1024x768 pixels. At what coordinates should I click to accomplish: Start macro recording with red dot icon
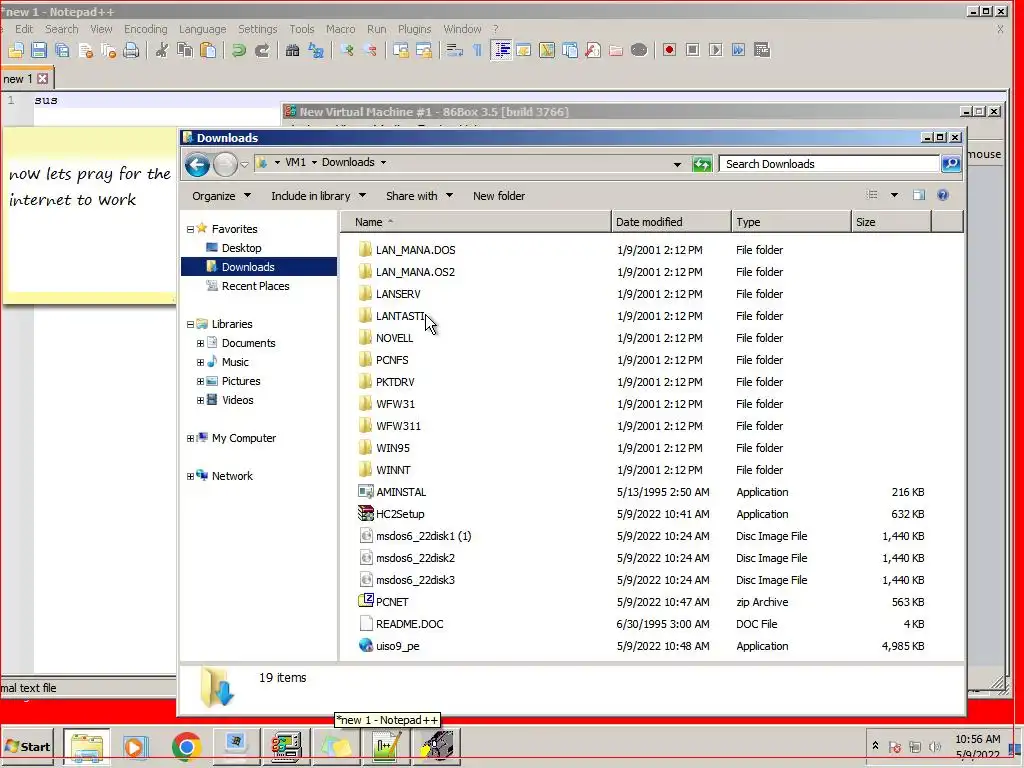tap(669, 50)
